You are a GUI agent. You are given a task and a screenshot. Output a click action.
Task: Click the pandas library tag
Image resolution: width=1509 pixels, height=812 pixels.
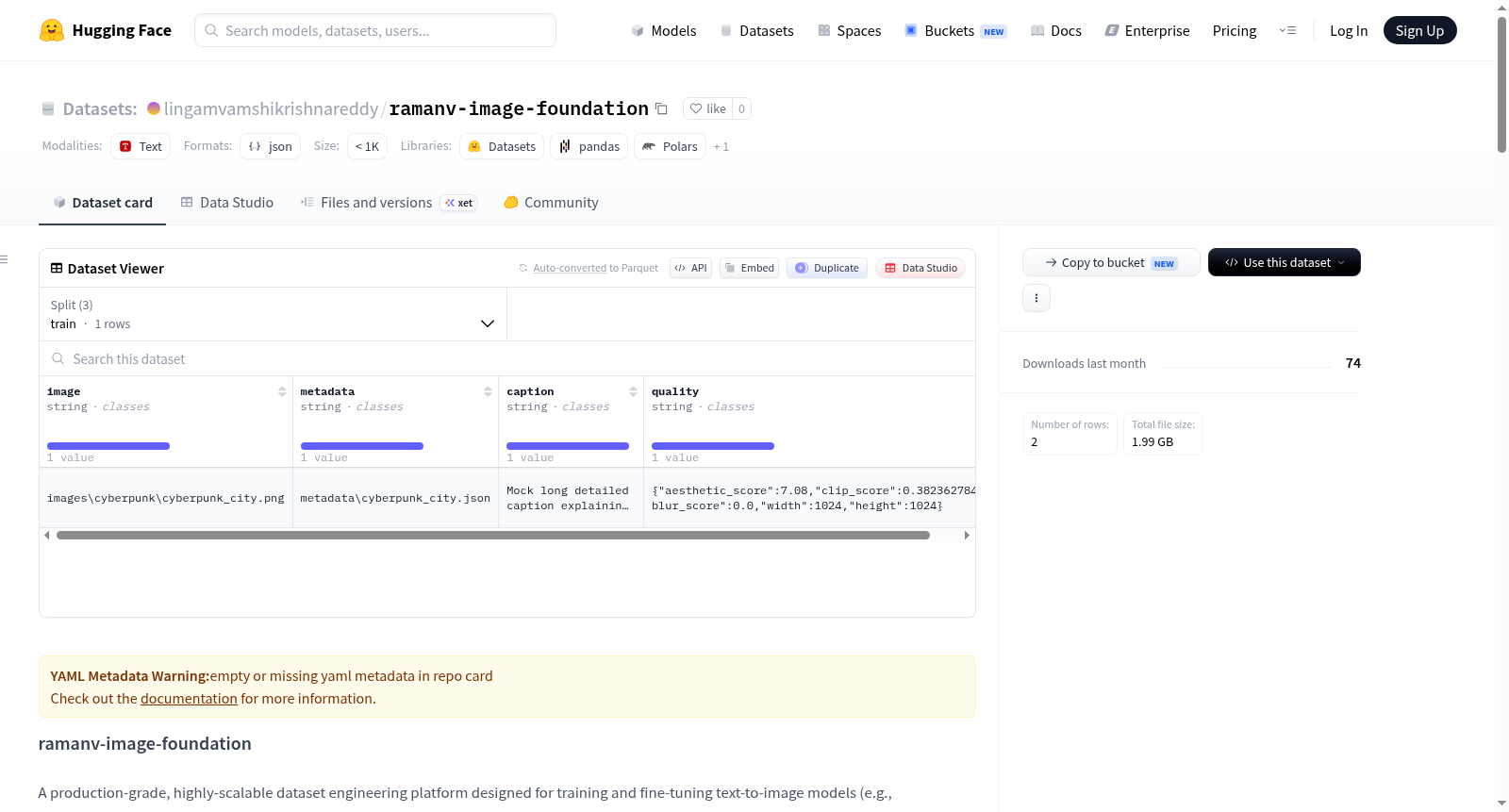click(589, 146)
